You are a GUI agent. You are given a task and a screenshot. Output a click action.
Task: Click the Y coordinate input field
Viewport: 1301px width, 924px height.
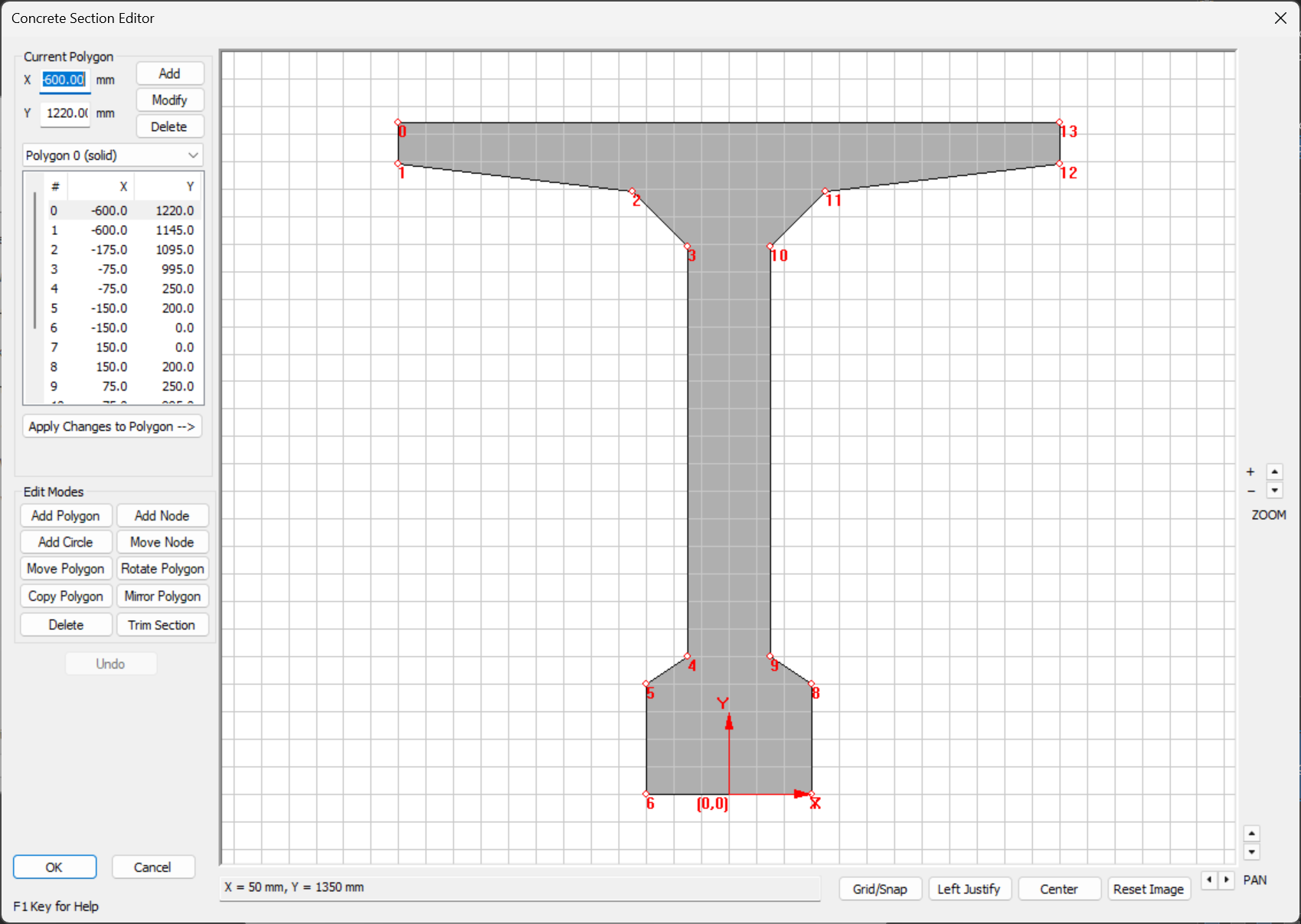pos(64,113)
